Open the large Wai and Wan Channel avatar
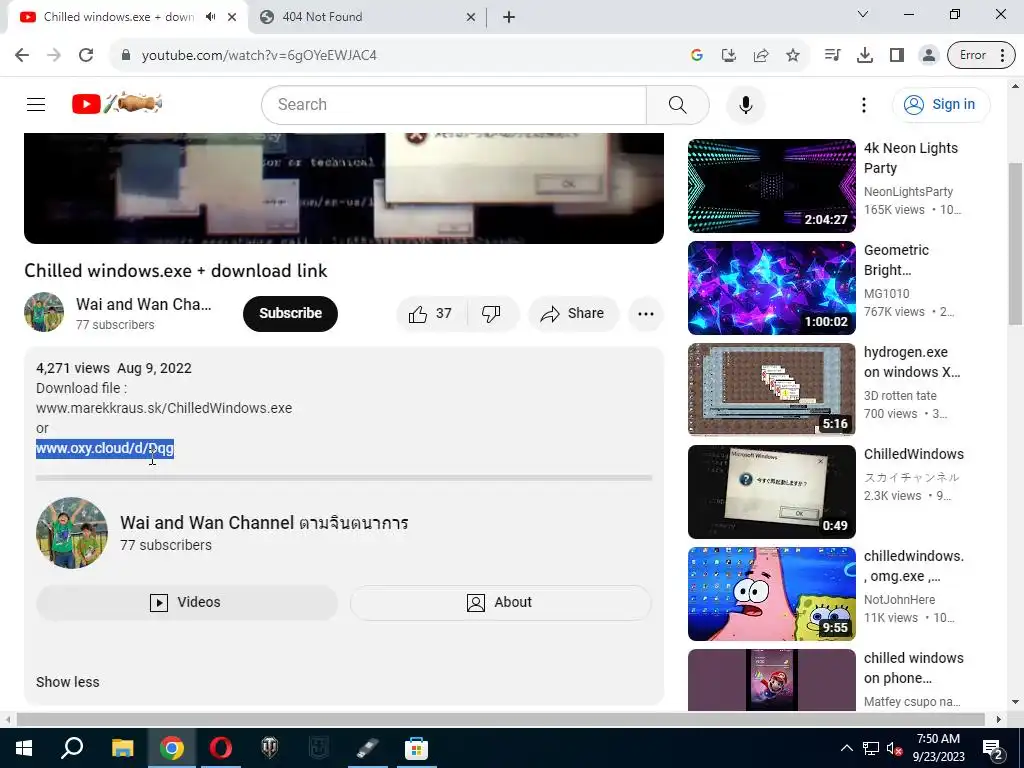This screenshot has height=768, width=1024. [x=72, y=533]
